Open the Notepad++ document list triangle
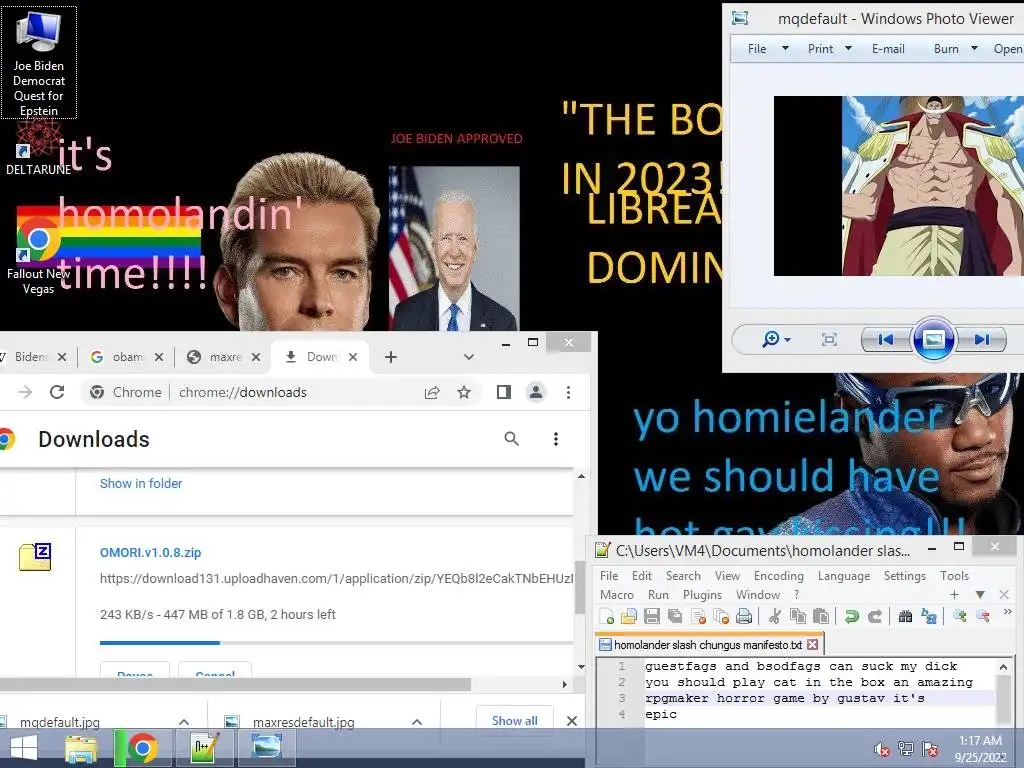Viewport: 1024px width, 768px height. pos(980,594)
